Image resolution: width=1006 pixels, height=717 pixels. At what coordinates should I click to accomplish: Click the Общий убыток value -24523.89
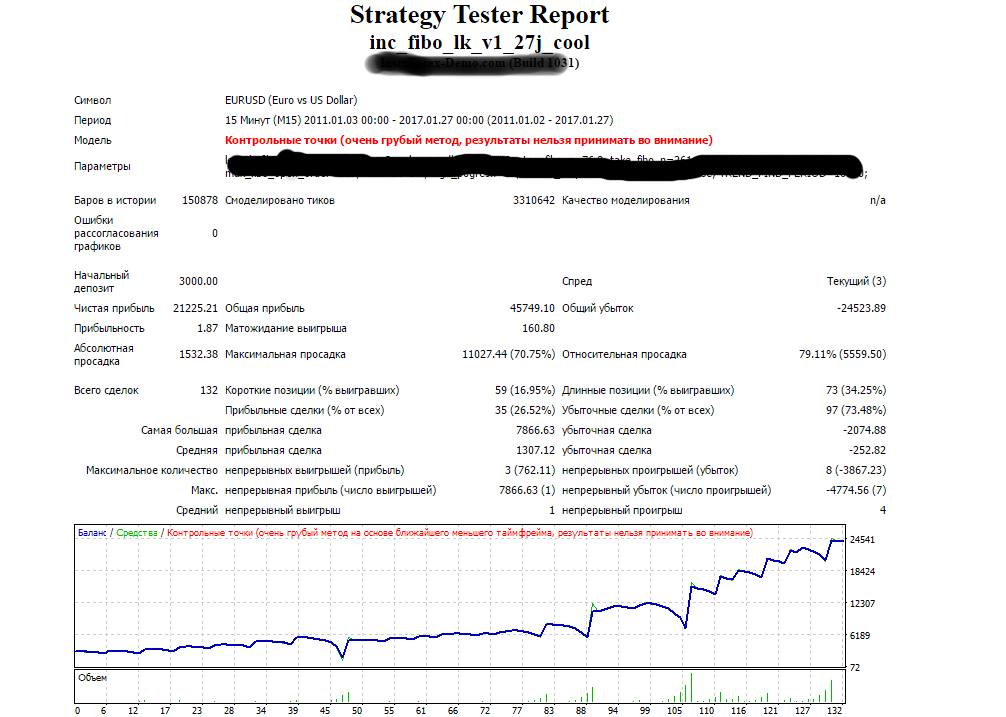861,308
